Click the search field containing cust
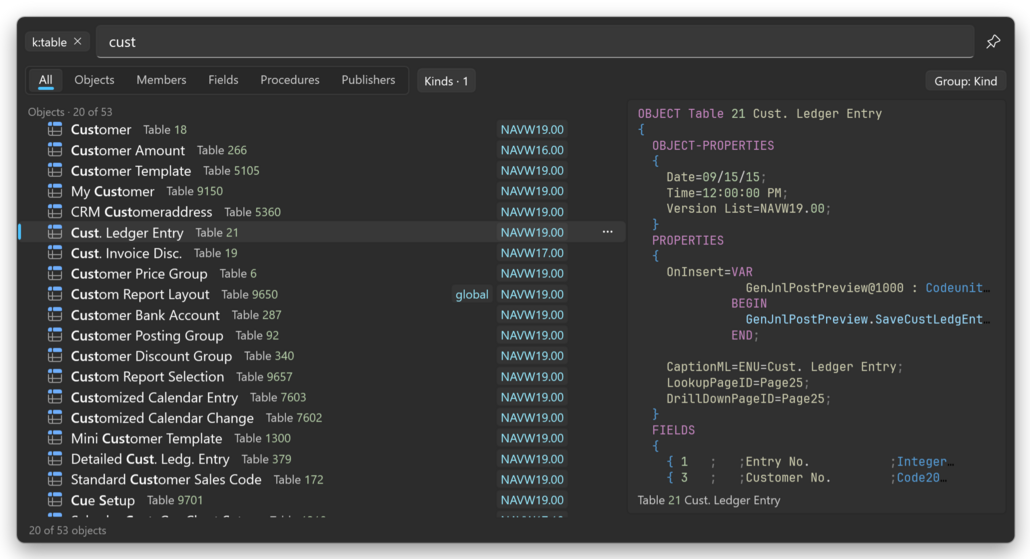The width and height of the screenshot is (1030, 559). coord(535,42)
